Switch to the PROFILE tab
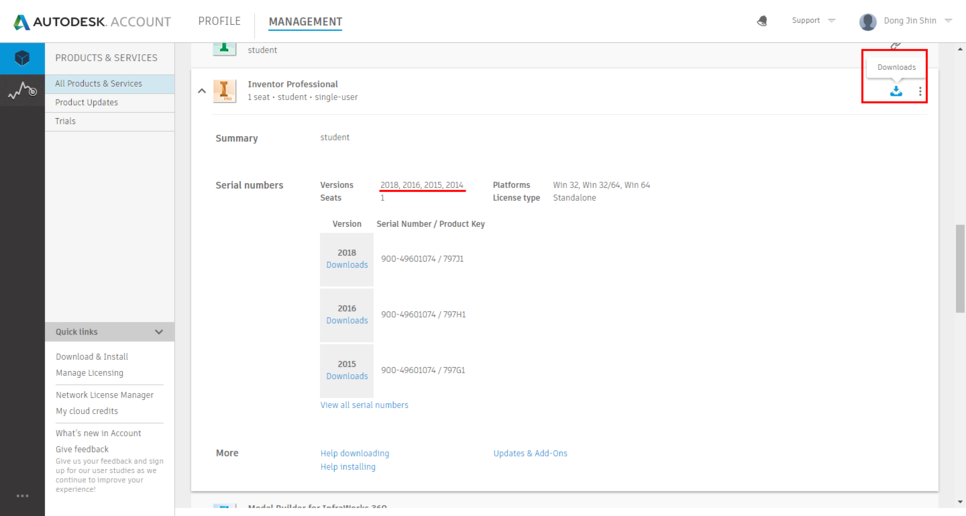Image resolution: width=966 pixels, height=516 pixels. click(x=219, y=22)
